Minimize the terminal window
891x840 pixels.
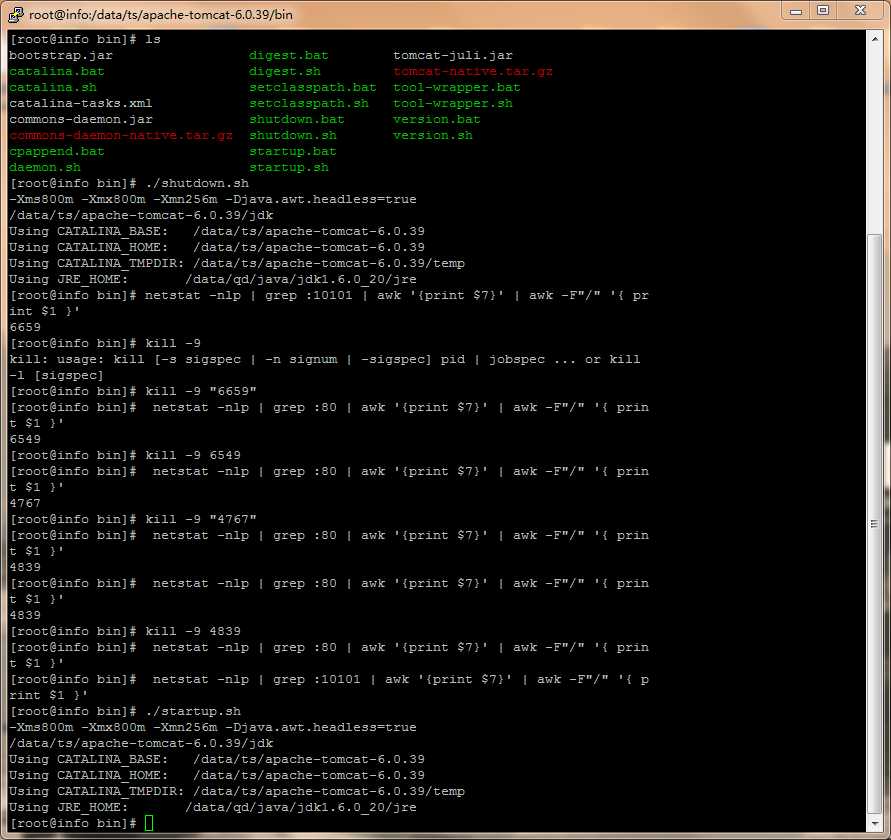coord(796,11)
